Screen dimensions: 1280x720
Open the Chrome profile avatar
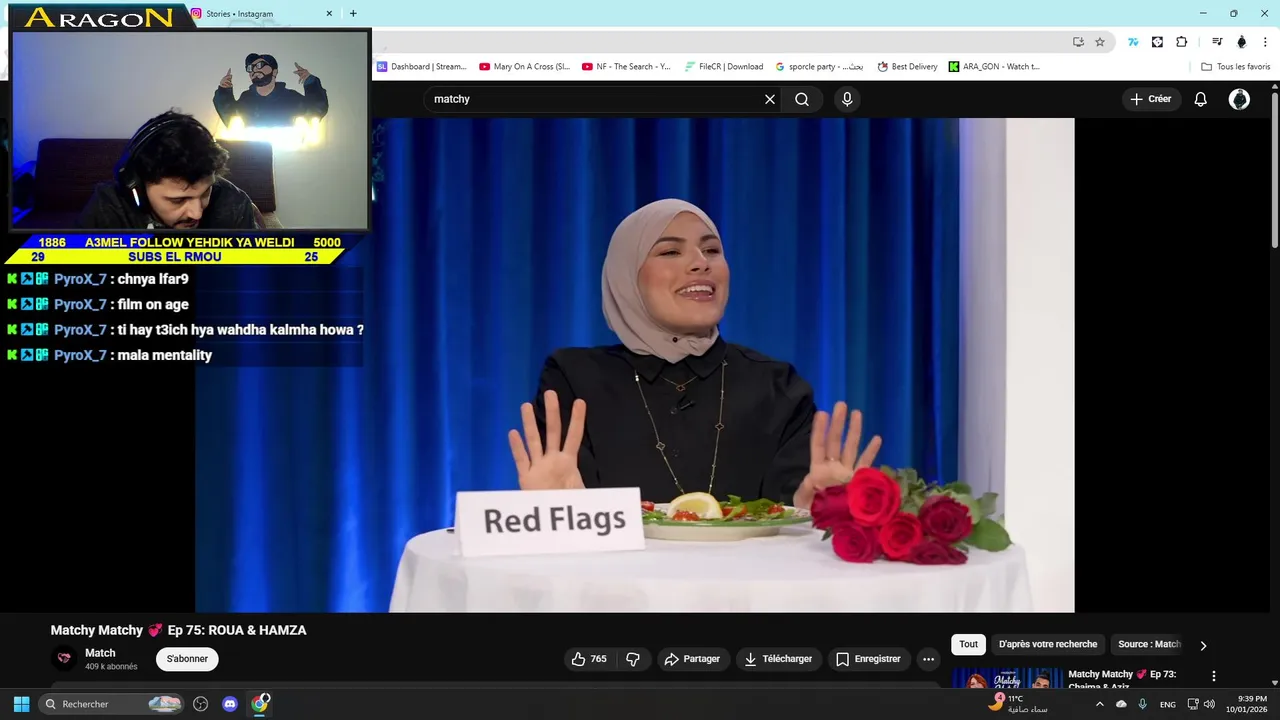click(x=1241, y=42)
